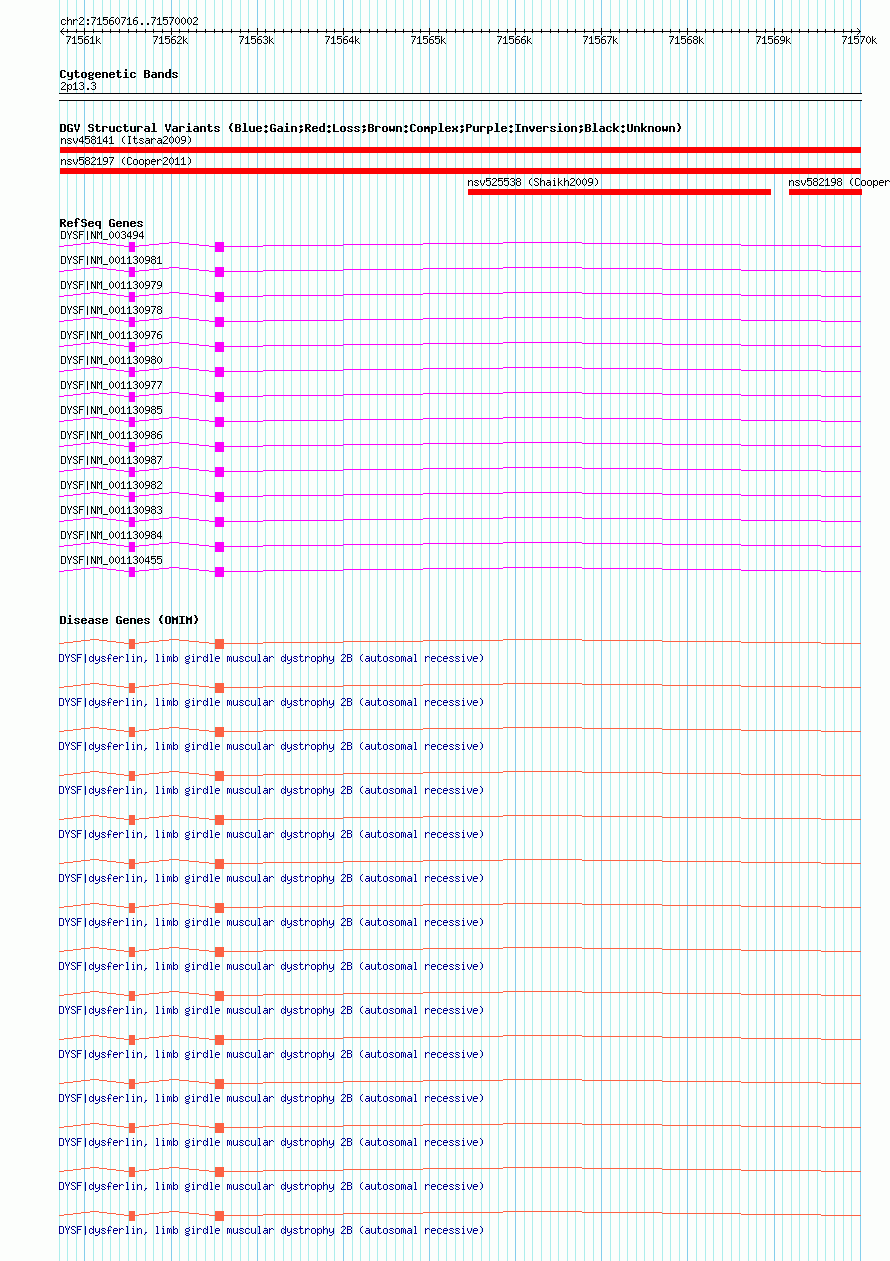Open transcript DYSF|NM_001130983

click(x=111, y=510)
